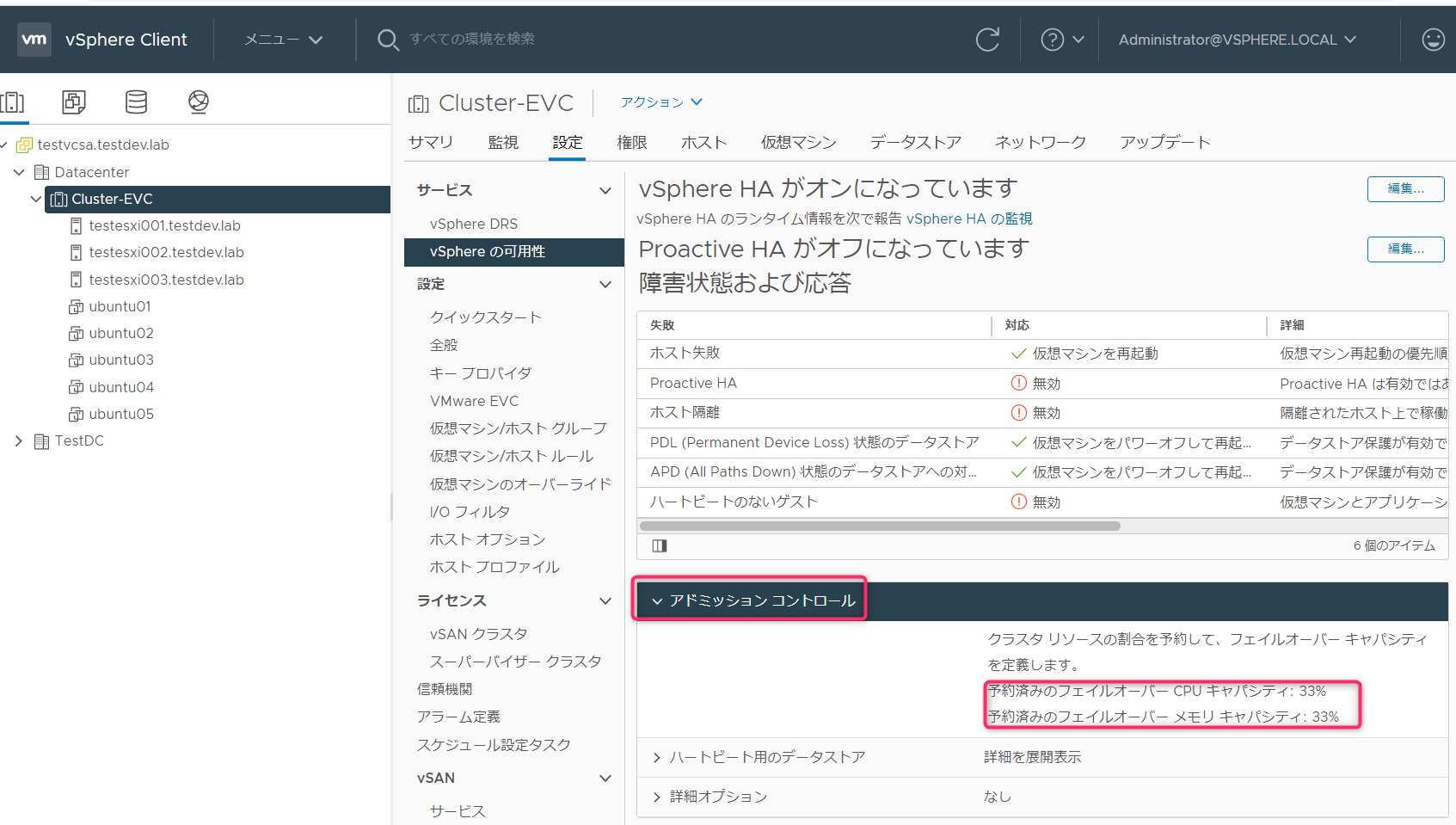
Task: Click 編集 button for Proactive HA
Action: coord(1405,249)
